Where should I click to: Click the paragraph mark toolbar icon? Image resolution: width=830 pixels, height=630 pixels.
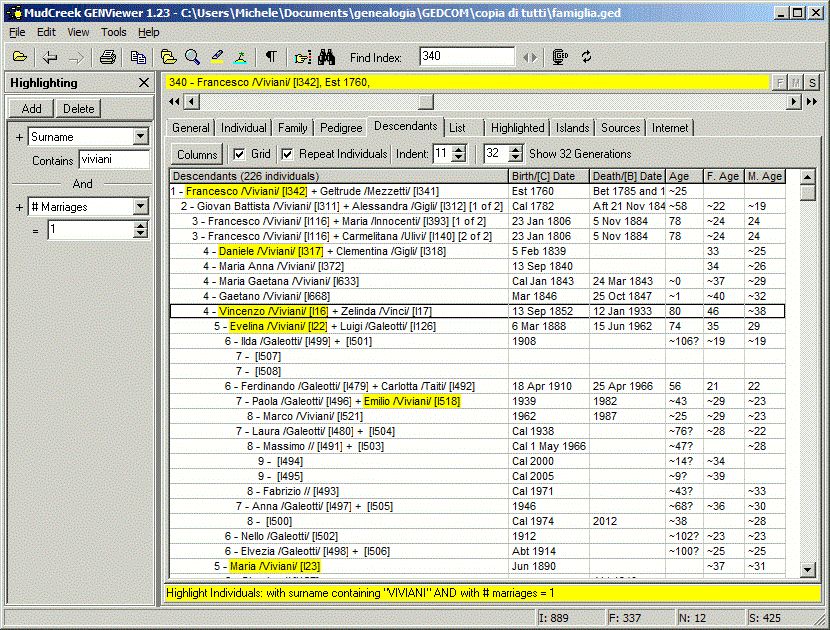[270, 57]
